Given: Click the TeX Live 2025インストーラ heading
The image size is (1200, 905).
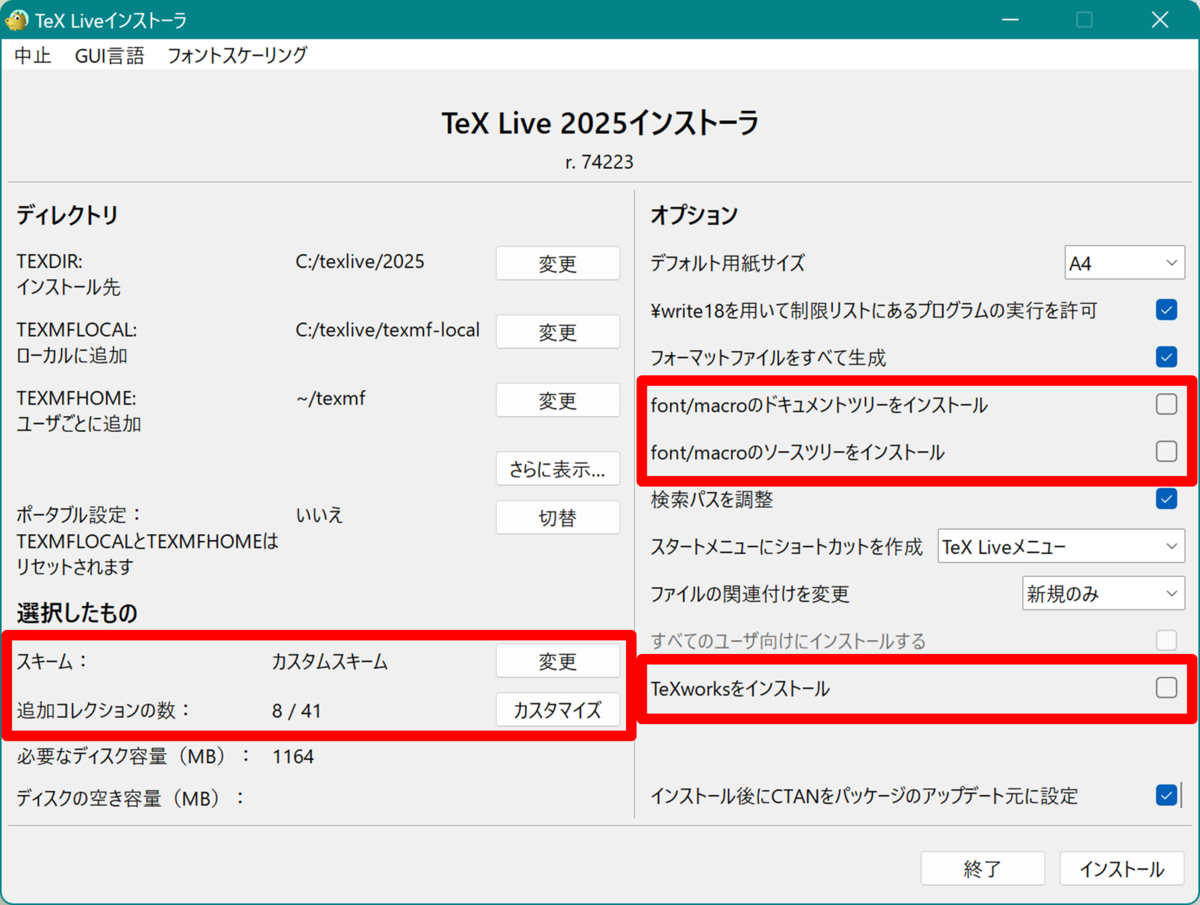Looking at the screenshot, I should point(600,123).
